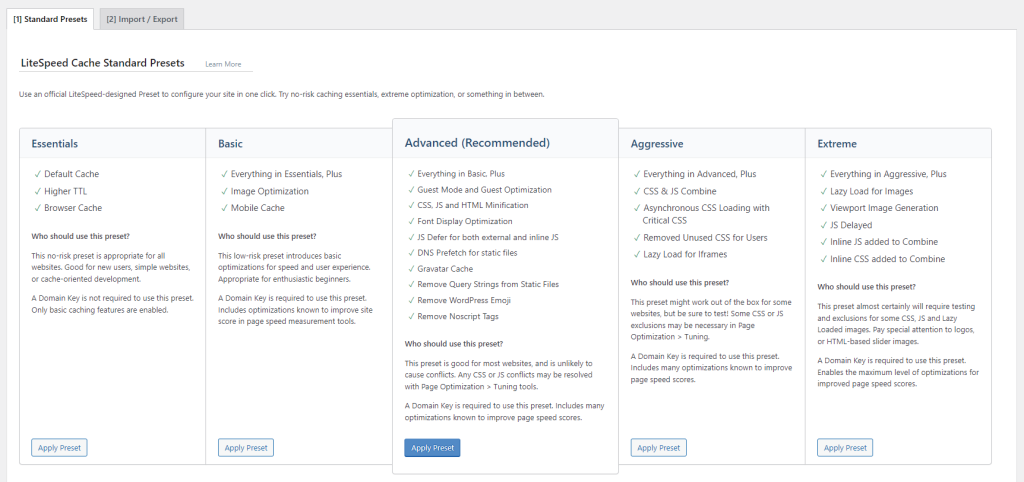Click the Advanced (Recommended) heading
Image resolution: width=1024 pixels, height=482 pixels.
[x=477, y=143]
